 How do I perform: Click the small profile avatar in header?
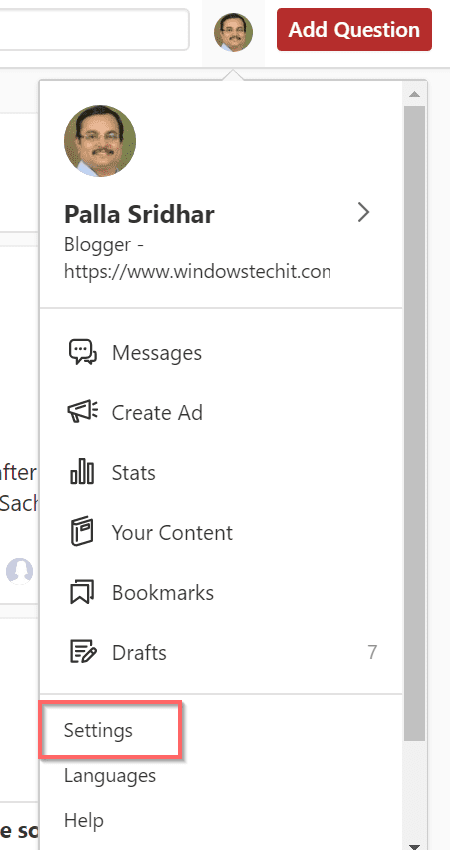pyautogui.click(x=233, y=33)
